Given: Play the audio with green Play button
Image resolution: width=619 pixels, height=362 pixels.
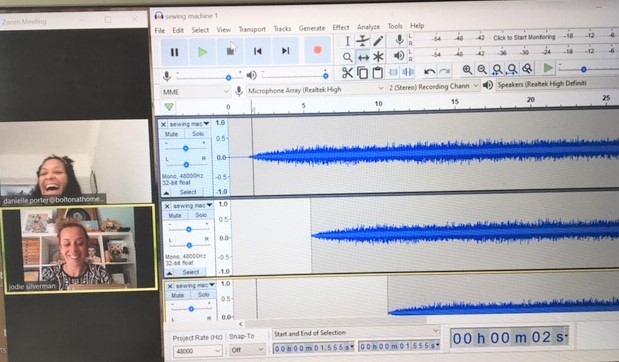Looking at the screenshot, I should click(x=202, y=52).
